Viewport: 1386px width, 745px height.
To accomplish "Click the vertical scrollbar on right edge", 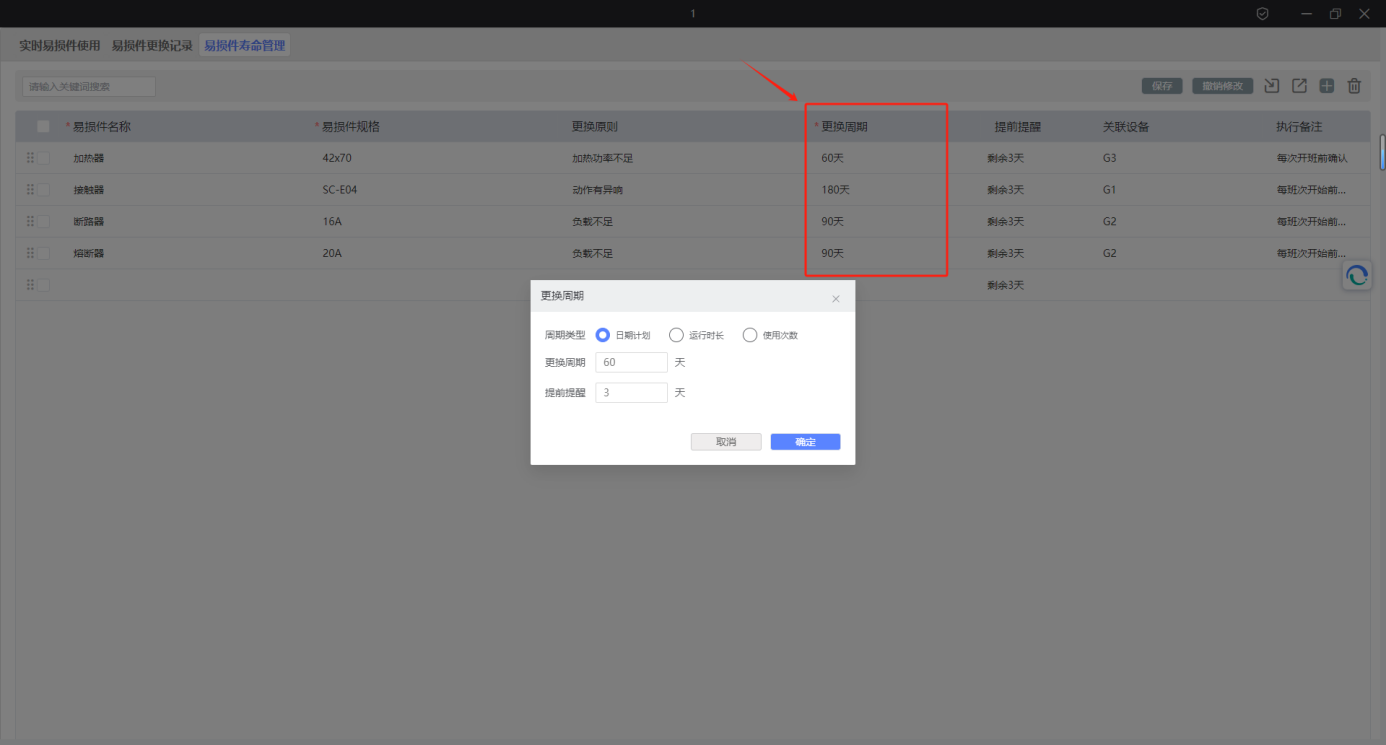I will coord(1382,152).
